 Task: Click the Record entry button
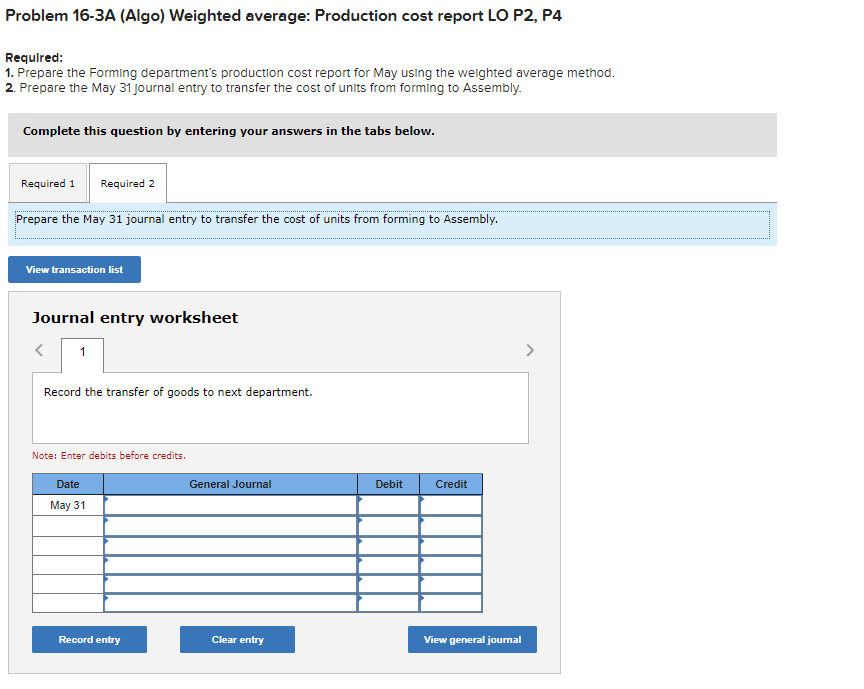click(89, 639)
